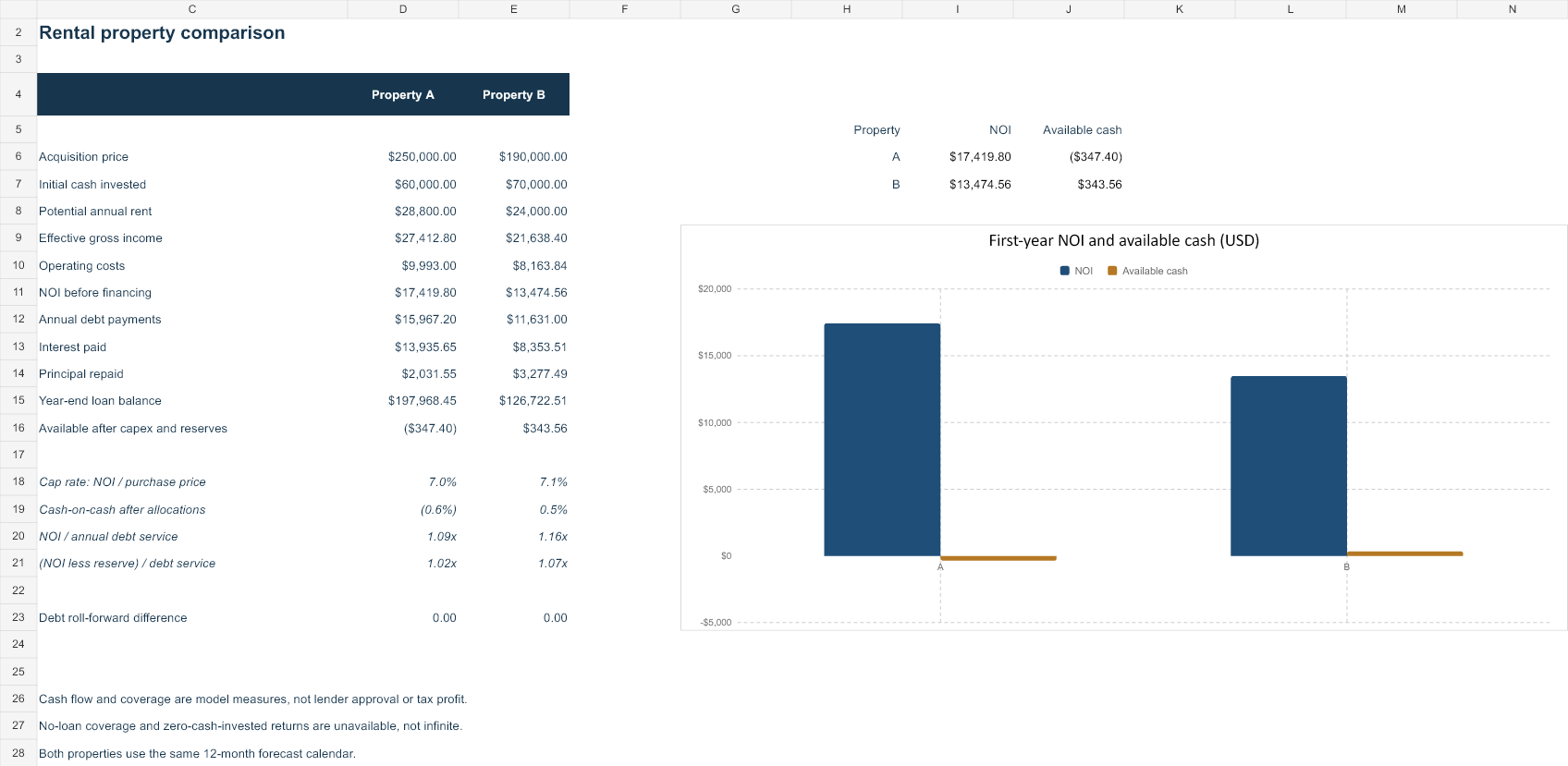Viewport: 1568px width, 766px height.
Task: Select Annual debt payments value $15,967.20
Action: pos(425,320)
